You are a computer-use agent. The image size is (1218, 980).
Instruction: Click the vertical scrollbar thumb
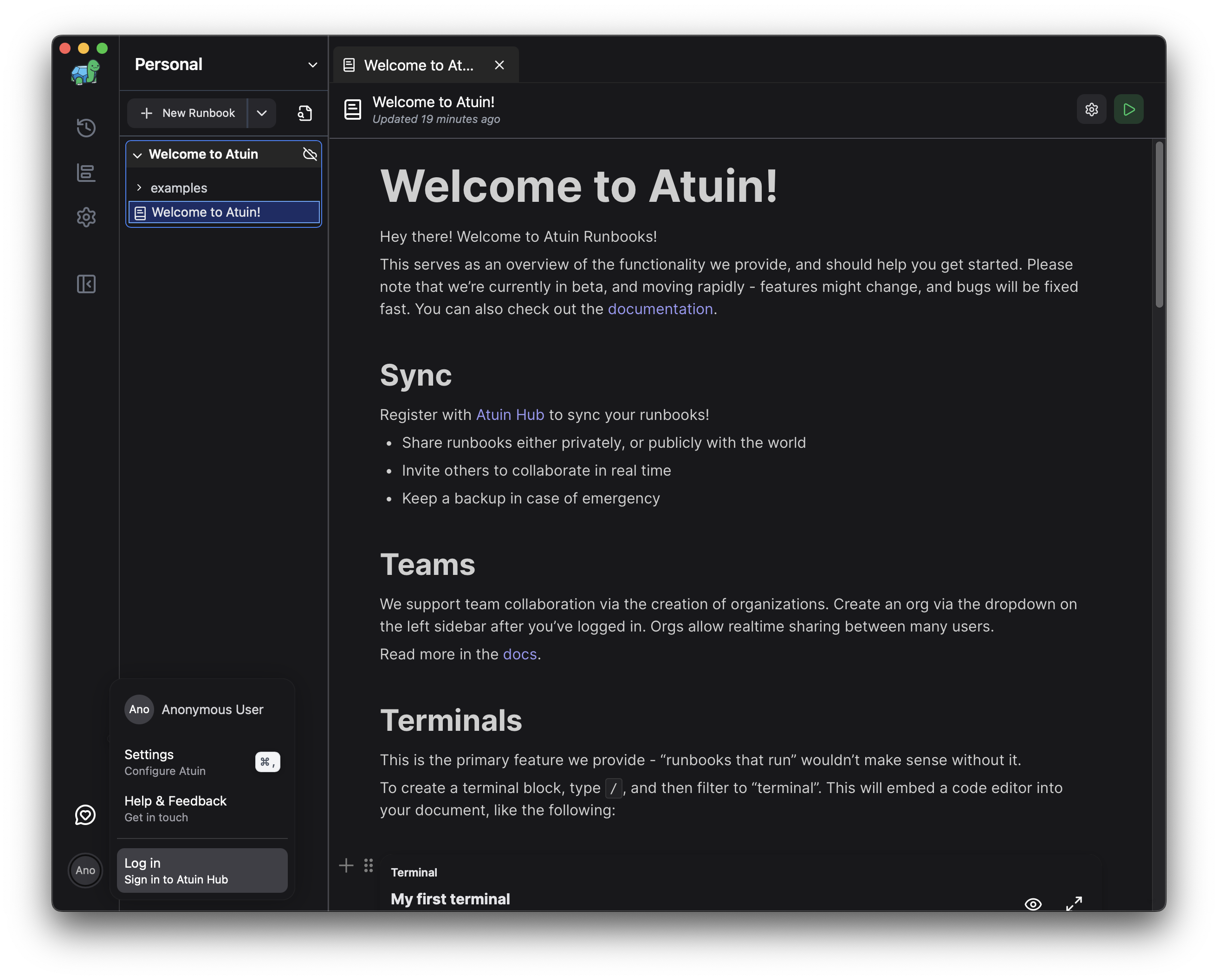[x=1159, y=225]
